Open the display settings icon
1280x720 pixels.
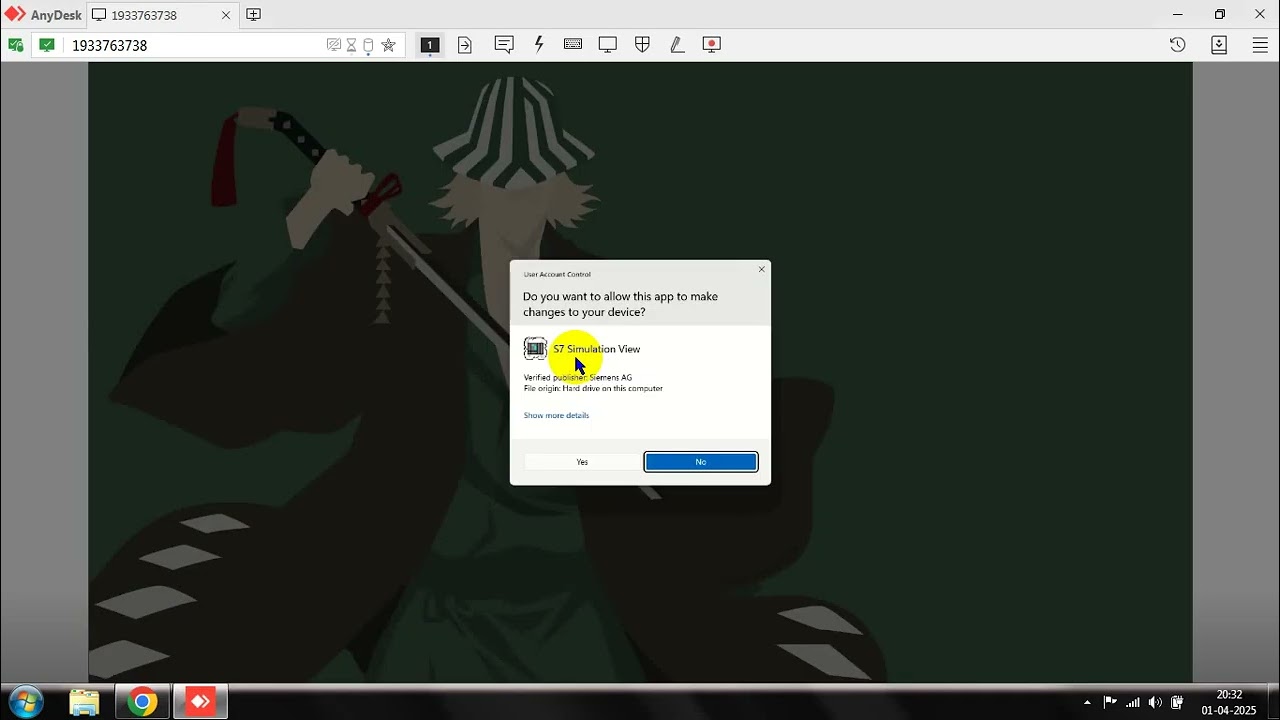608,45
